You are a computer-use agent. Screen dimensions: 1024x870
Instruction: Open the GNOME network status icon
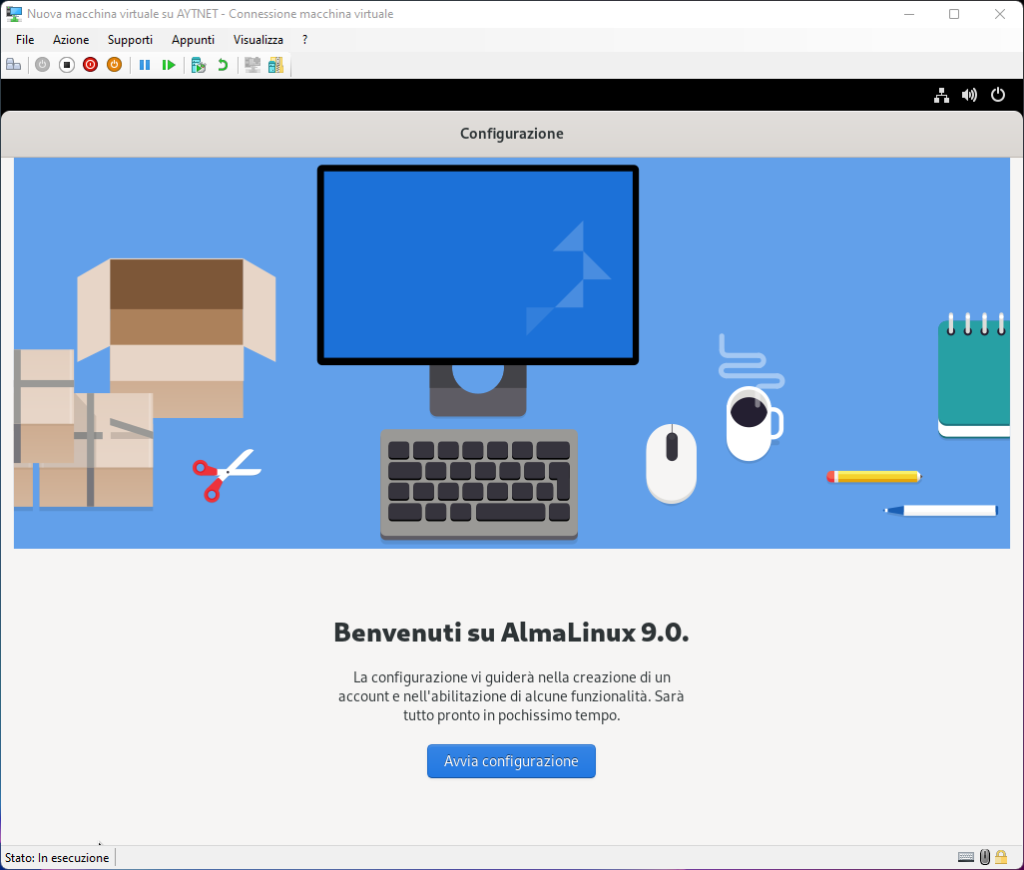coord(941,95)
